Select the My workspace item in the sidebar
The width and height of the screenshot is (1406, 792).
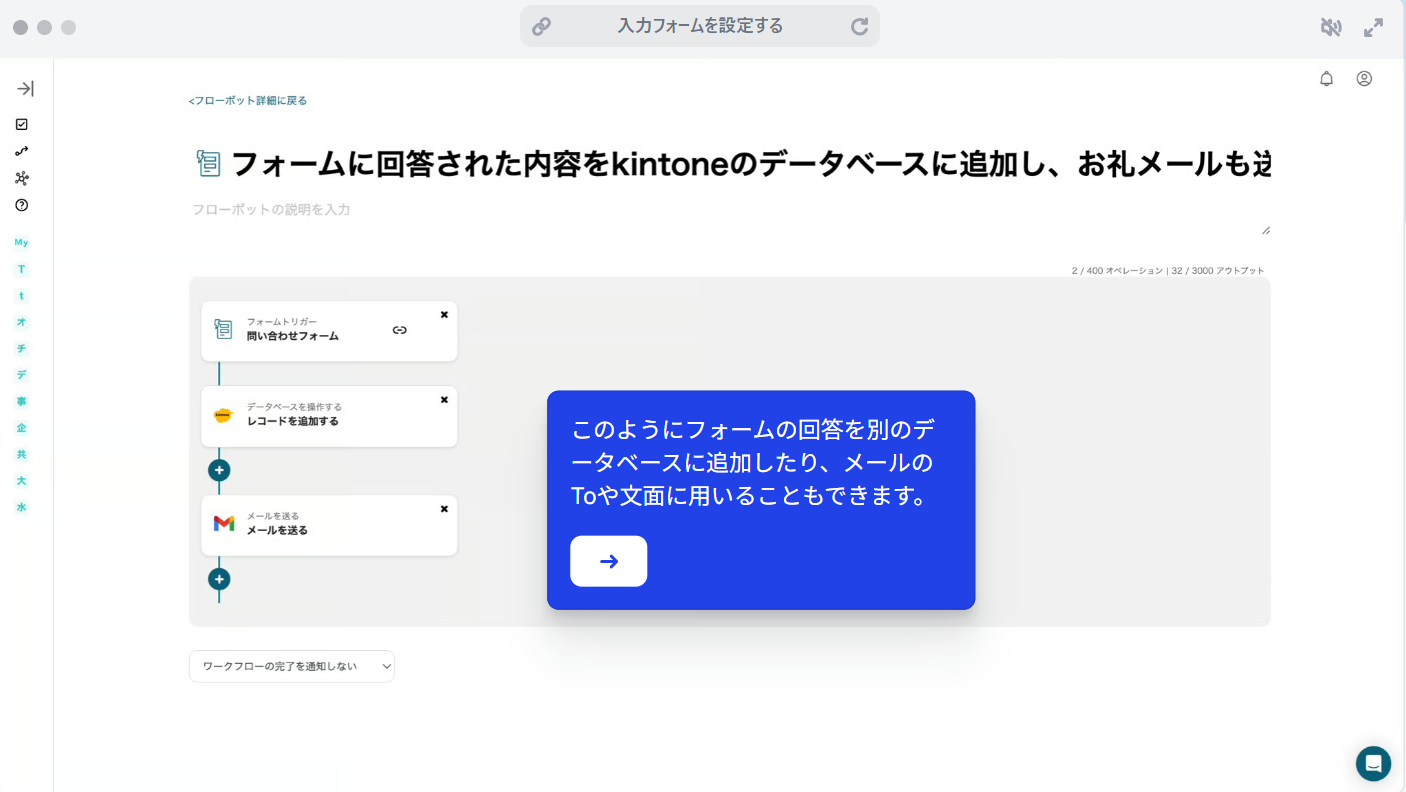point(19,242)
